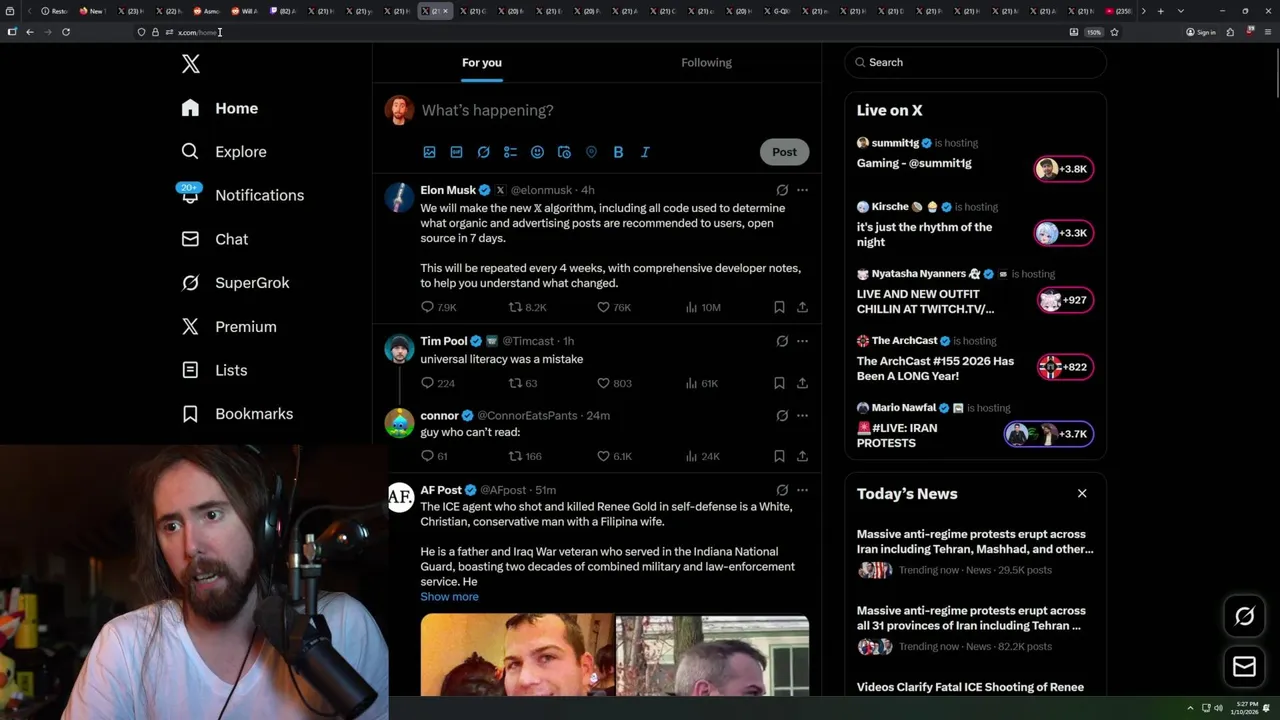Open Elon Musk's profile name link
Viewport: 1280px width, 720px height.
pyautogui.click(x=448, y=190)
